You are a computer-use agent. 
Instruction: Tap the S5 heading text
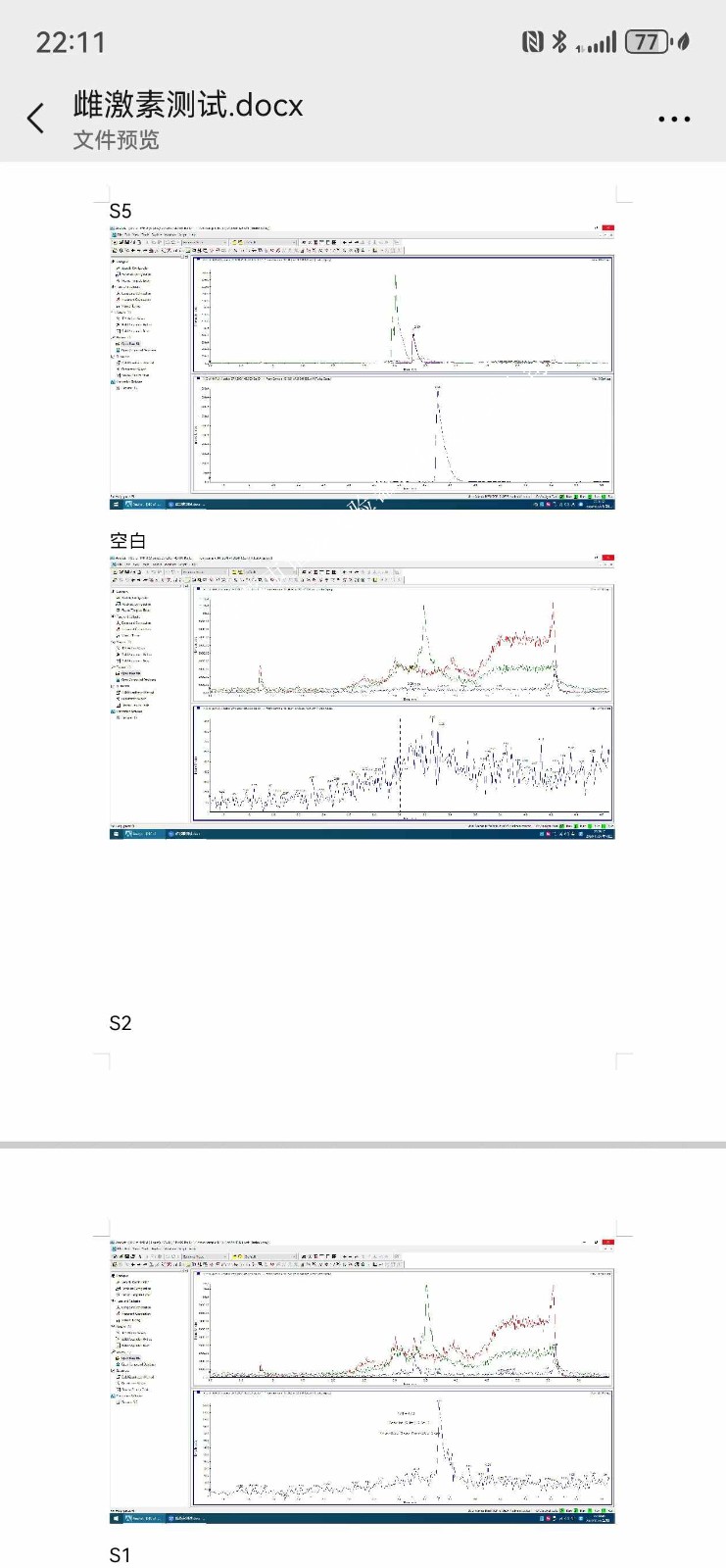(x=121, y=212)
